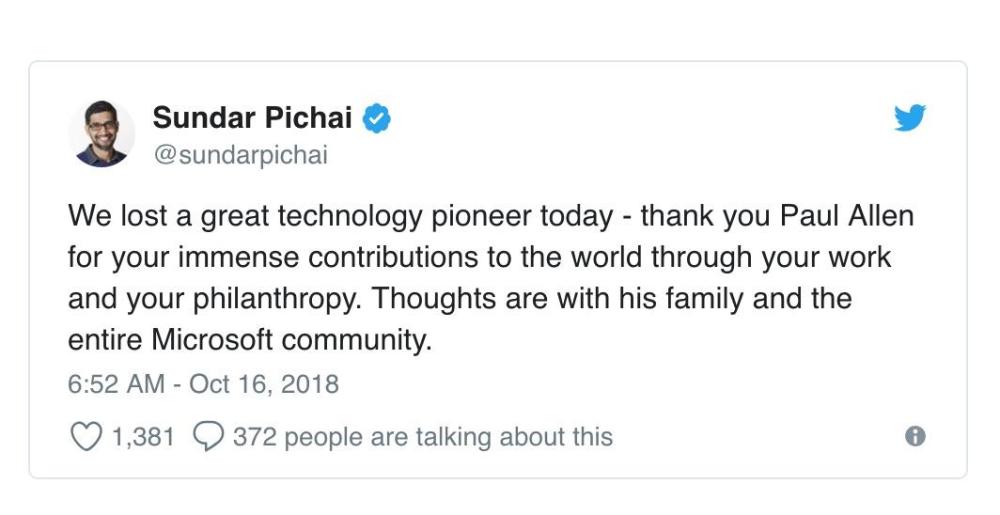Click the Twitter bird logo
The width and height of the screenshot is (1000, 515).
909,118
